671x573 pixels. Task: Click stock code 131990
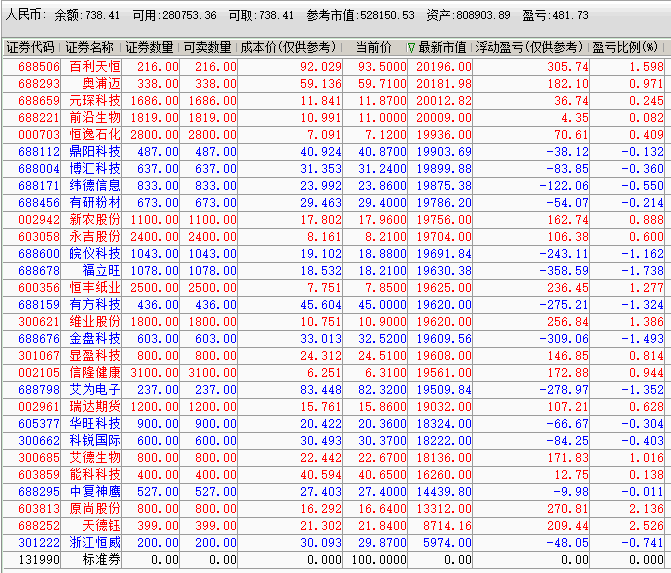tap(39, 560)
